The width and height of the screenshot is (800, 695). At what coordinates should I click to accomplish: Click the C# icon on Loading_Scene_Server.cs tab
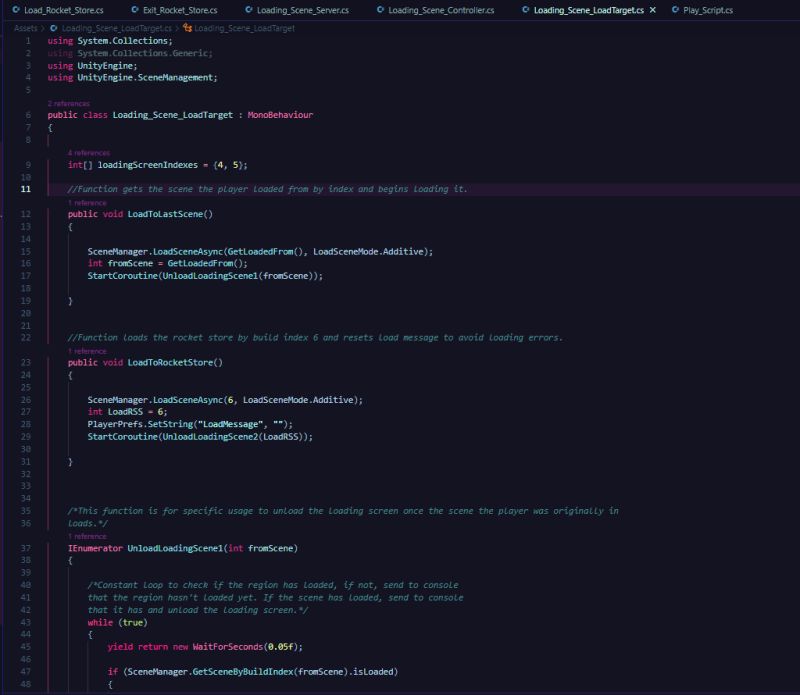pyautogui.click(x=248, y=9)
